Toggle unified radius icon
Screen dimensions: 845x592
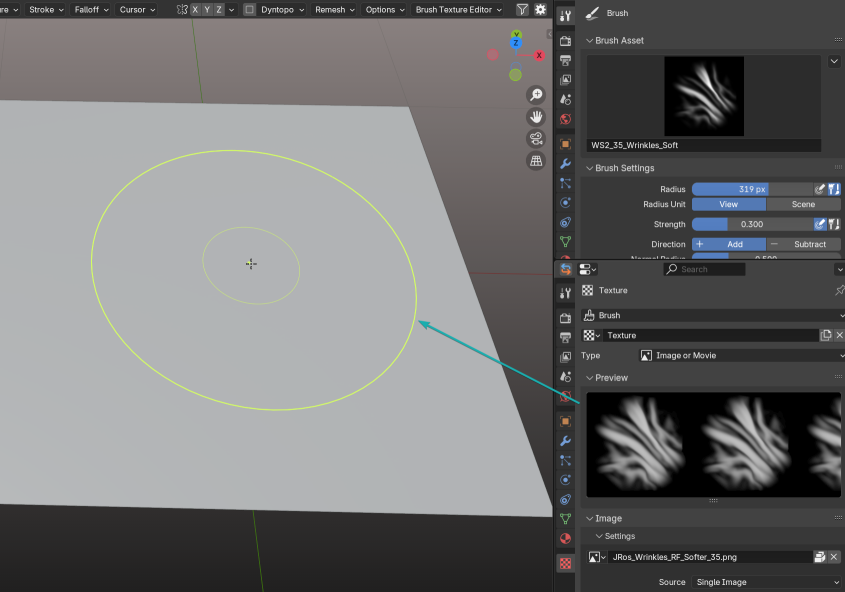834,189
